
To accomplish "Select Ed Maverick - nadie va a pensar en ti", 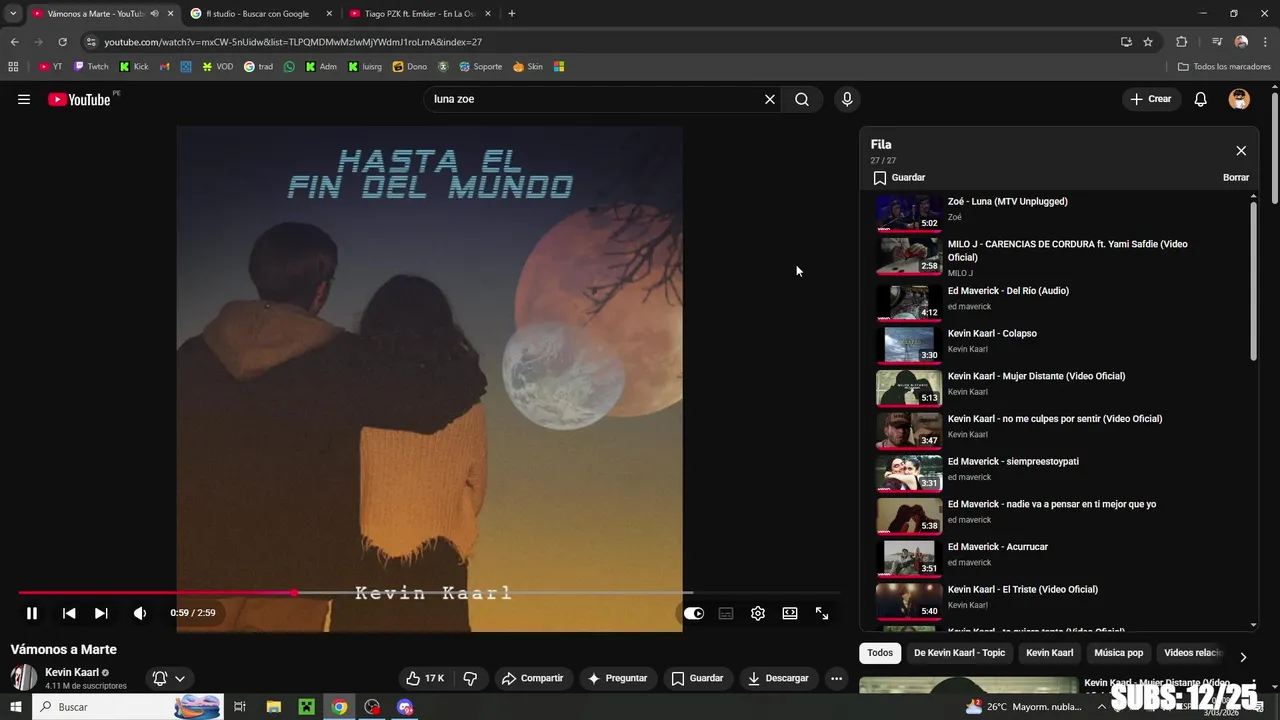I will [1060, 516].
